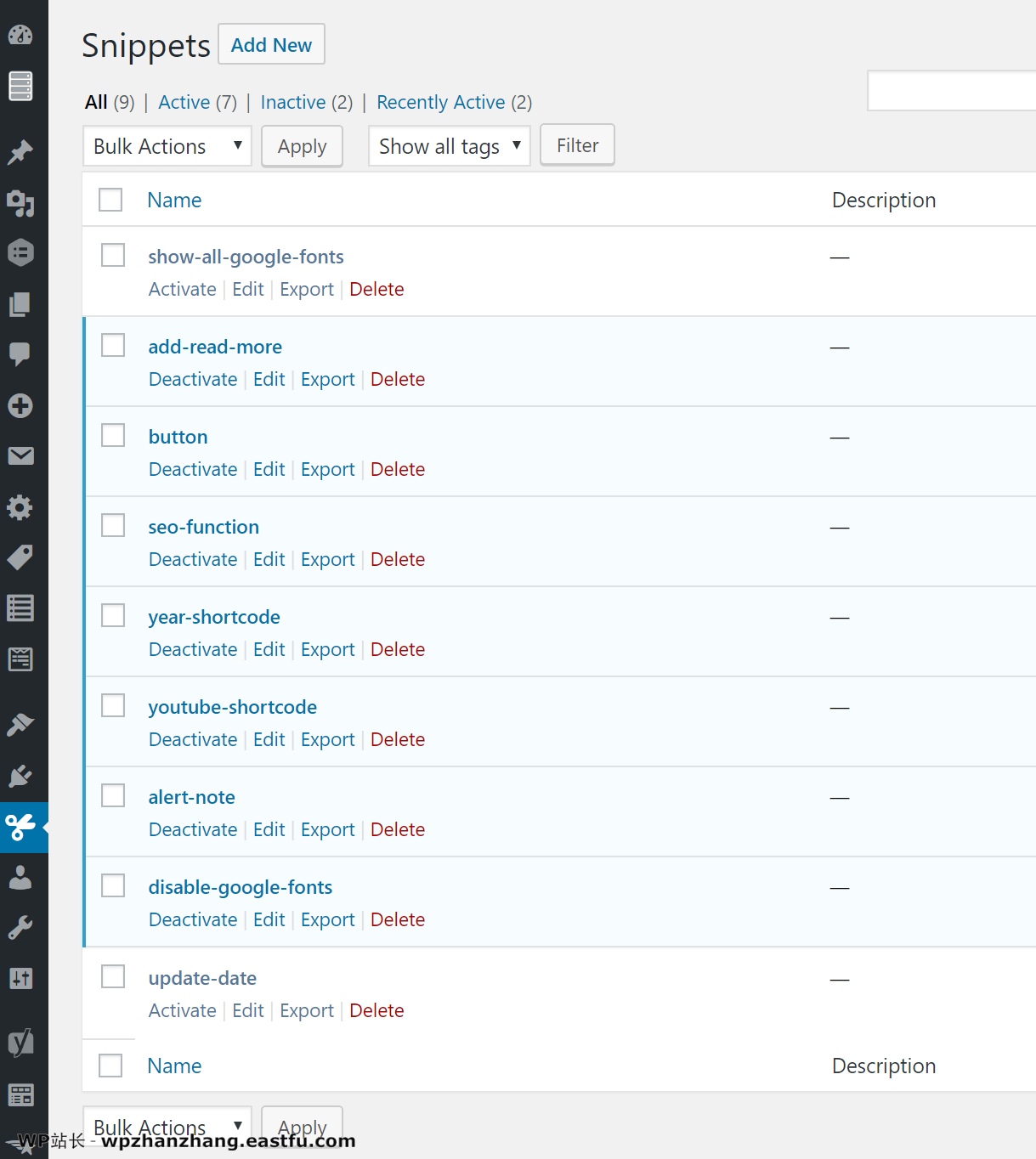Sort by the Name column header

click(x=174, y=200)
